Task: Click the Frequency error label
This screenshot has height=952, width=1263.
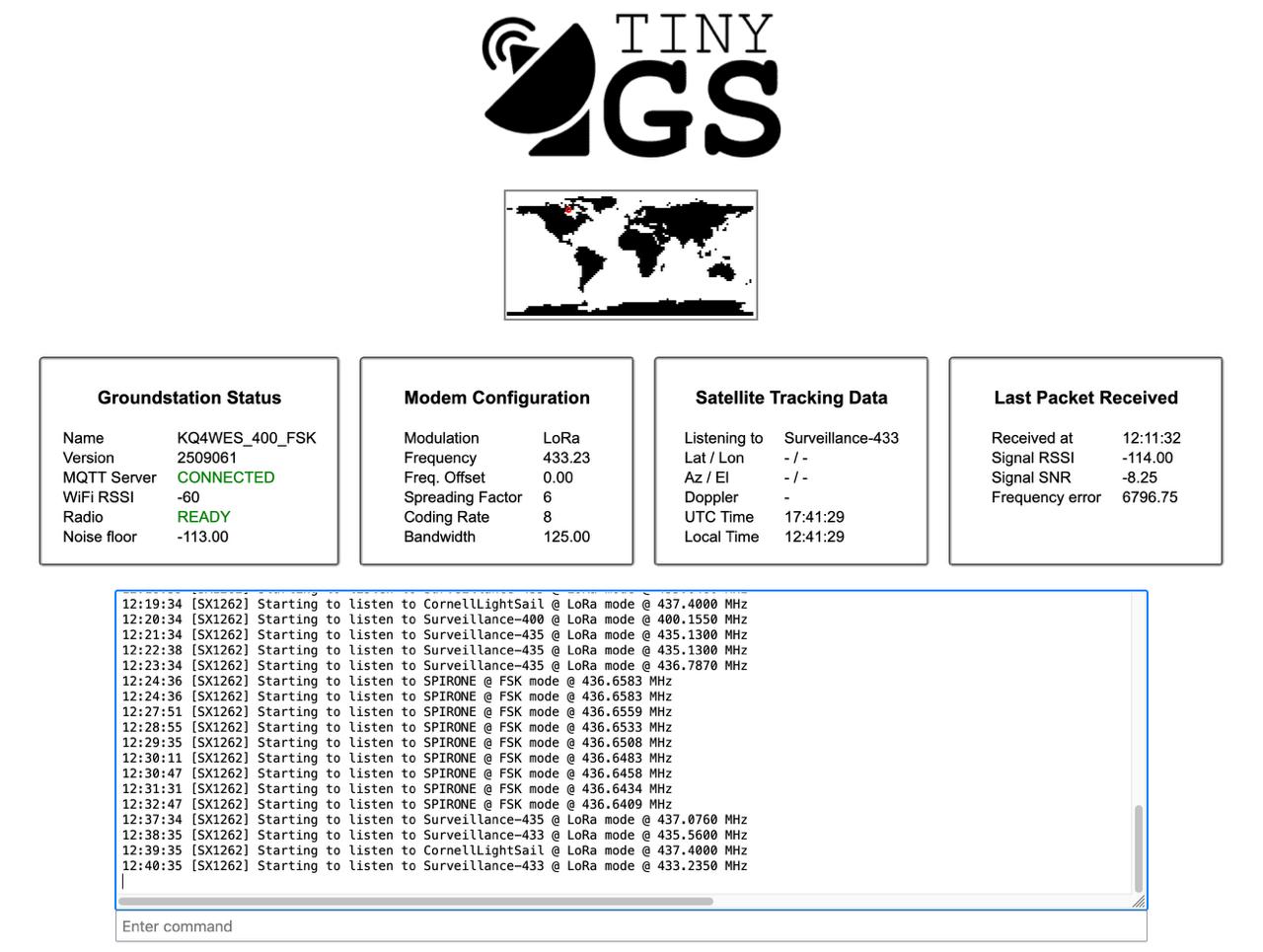Action: click(1046, 497)
